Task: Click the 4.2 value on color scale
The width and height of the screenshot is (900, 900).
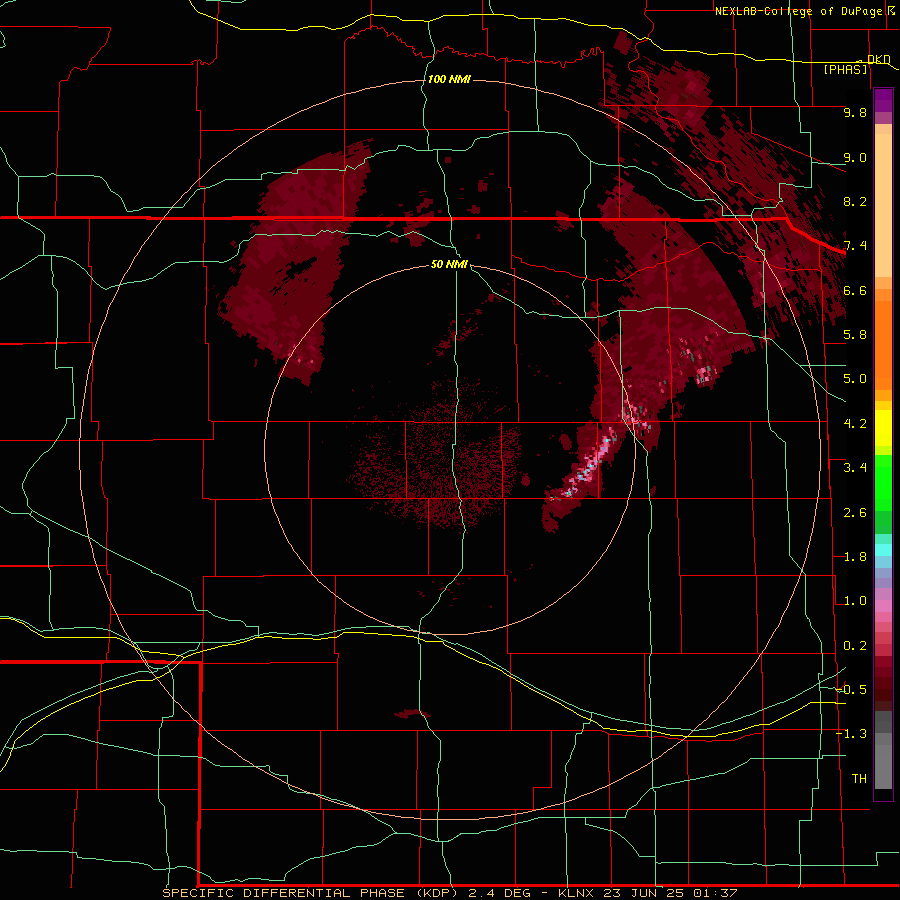Action: [855, 424]
